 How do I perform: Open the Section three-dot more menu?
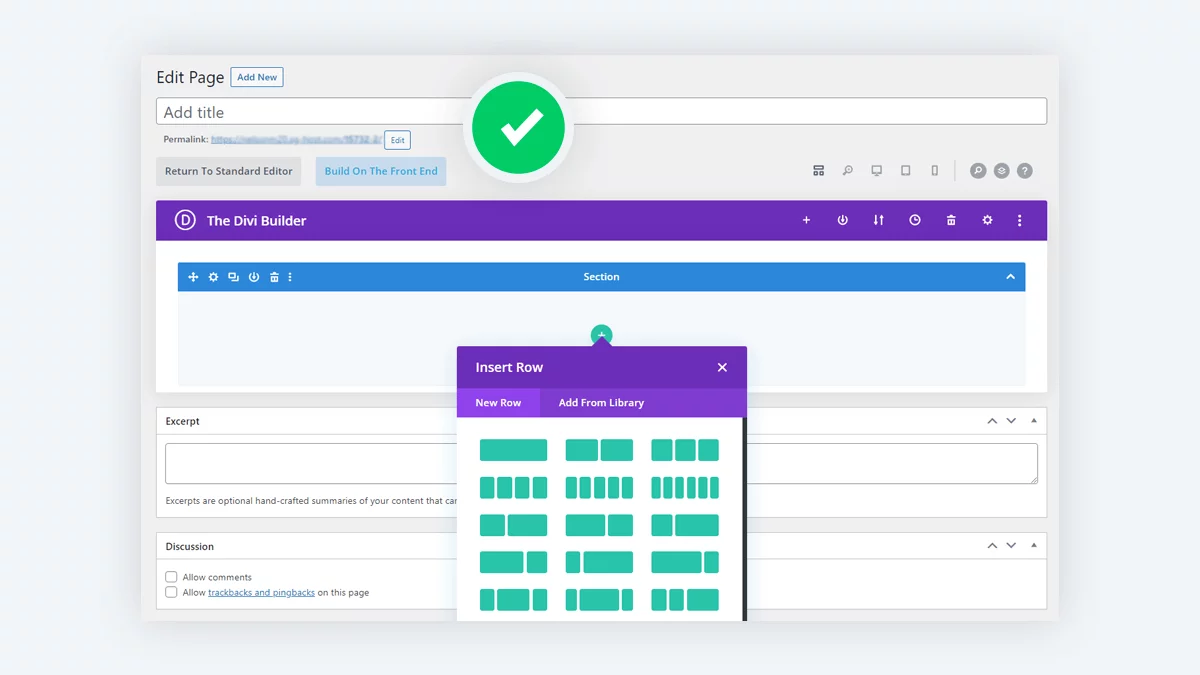coord(290,277)
